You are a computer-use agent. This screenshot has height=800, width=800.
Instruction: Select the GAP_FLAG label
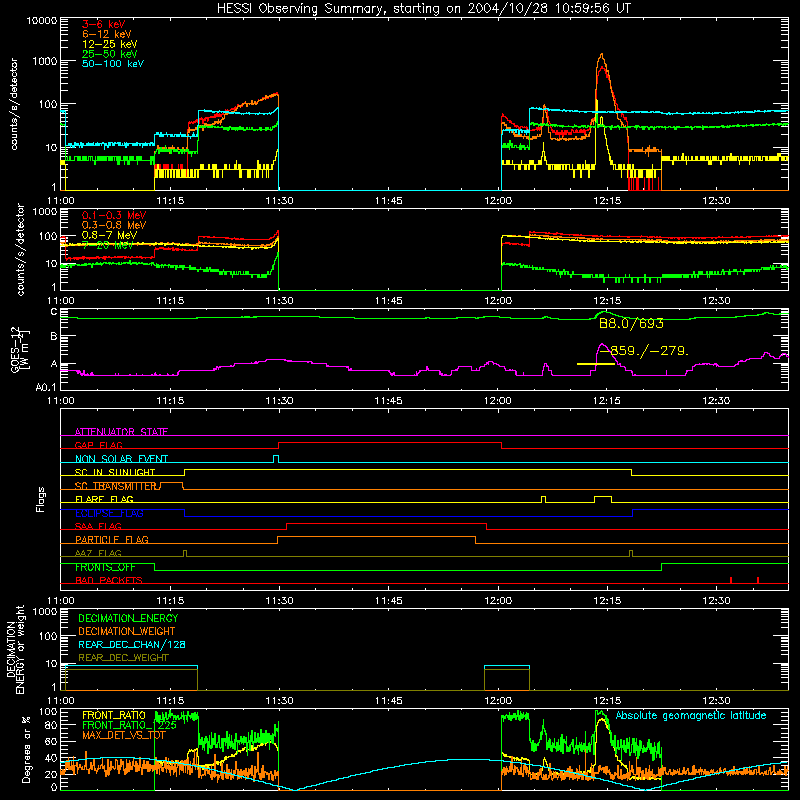pyautogui.click(x=98, y=445)
